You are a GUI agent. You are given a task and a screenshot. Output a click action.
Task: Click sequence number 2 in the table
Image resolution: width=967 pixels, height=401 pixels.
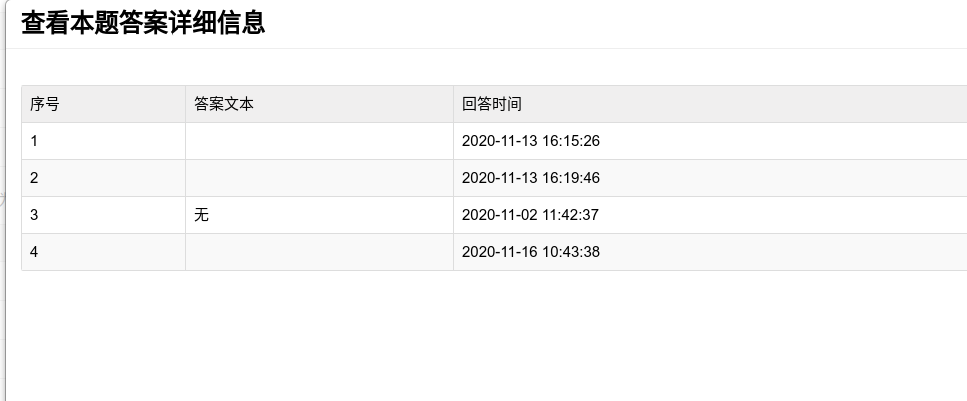tap(34, 178)
